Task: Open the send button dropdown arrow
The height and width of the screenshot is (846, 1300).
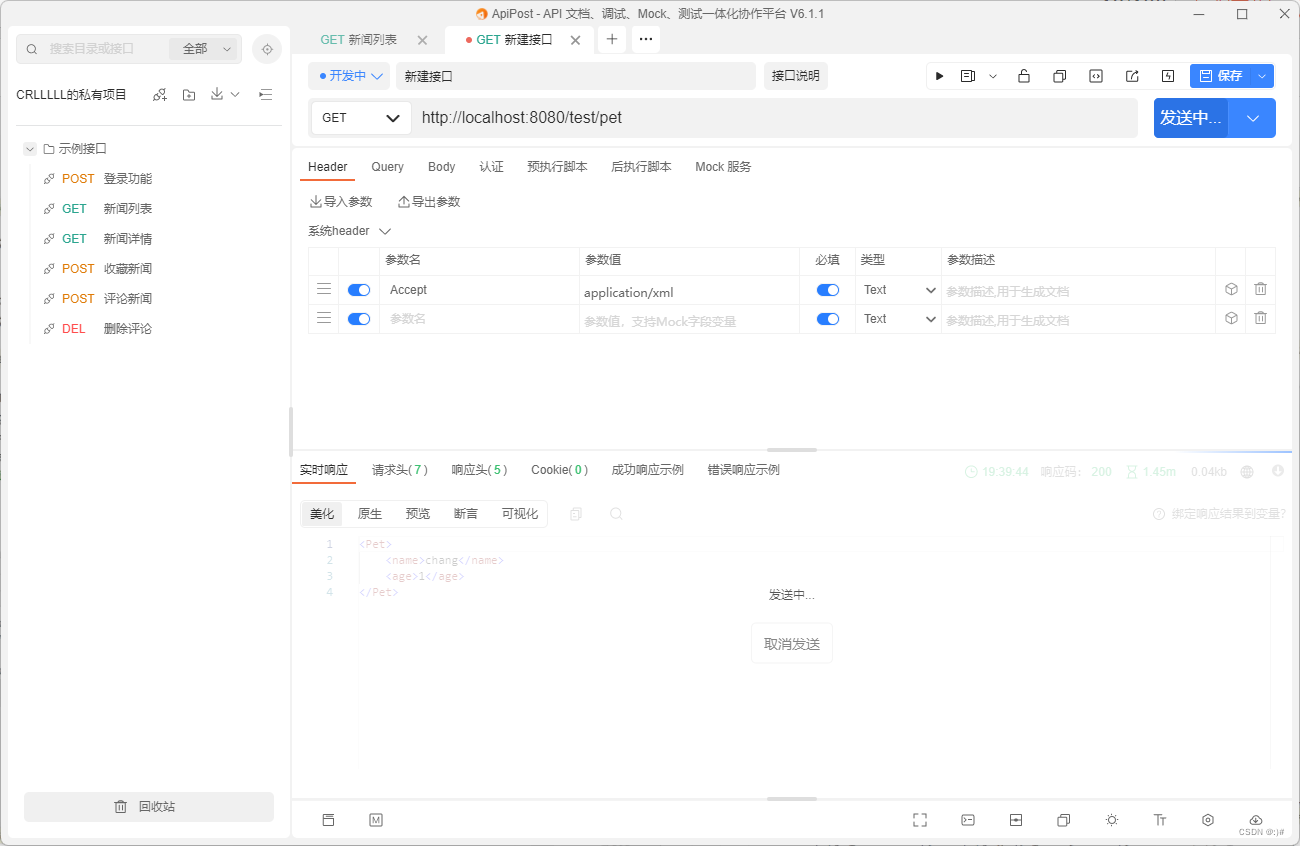Action: [x=1253, y=118]
